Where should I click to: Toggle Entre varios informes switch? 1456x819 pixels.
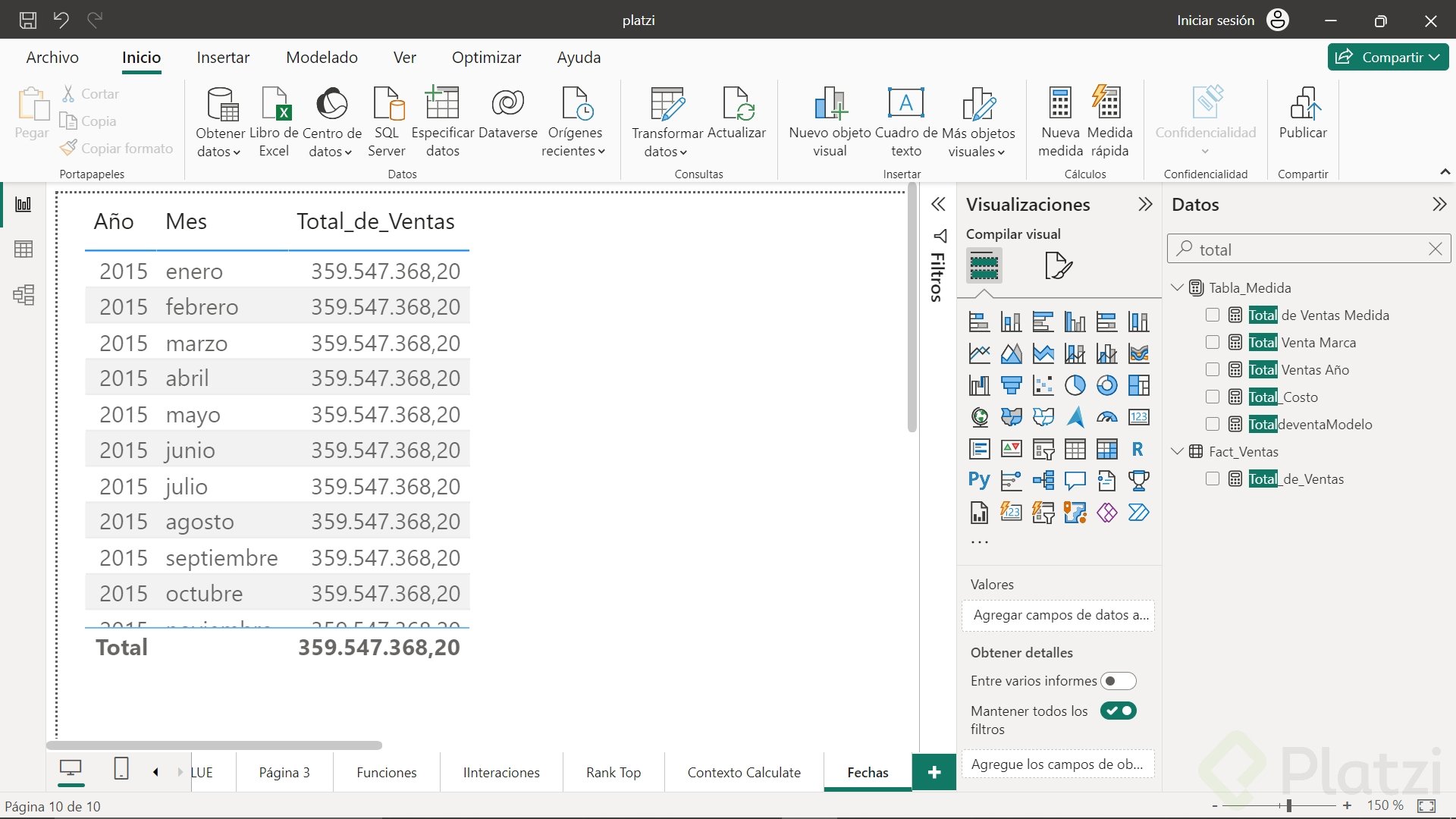[x=1118, y=681]
